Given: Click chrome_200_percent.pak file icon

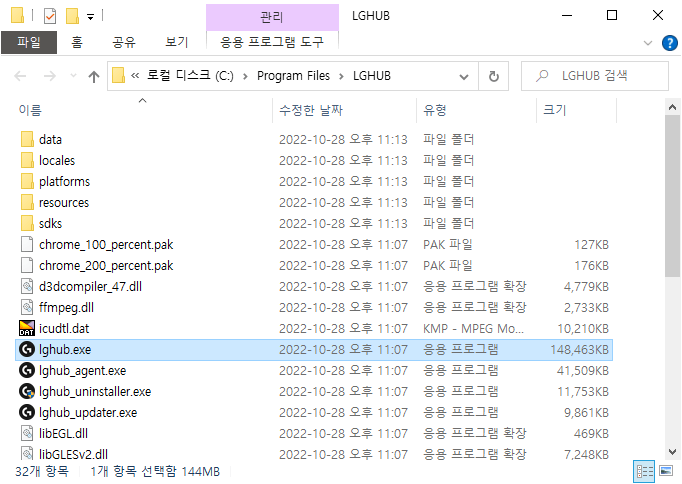Looking at the screenshot, I should 27,265.
